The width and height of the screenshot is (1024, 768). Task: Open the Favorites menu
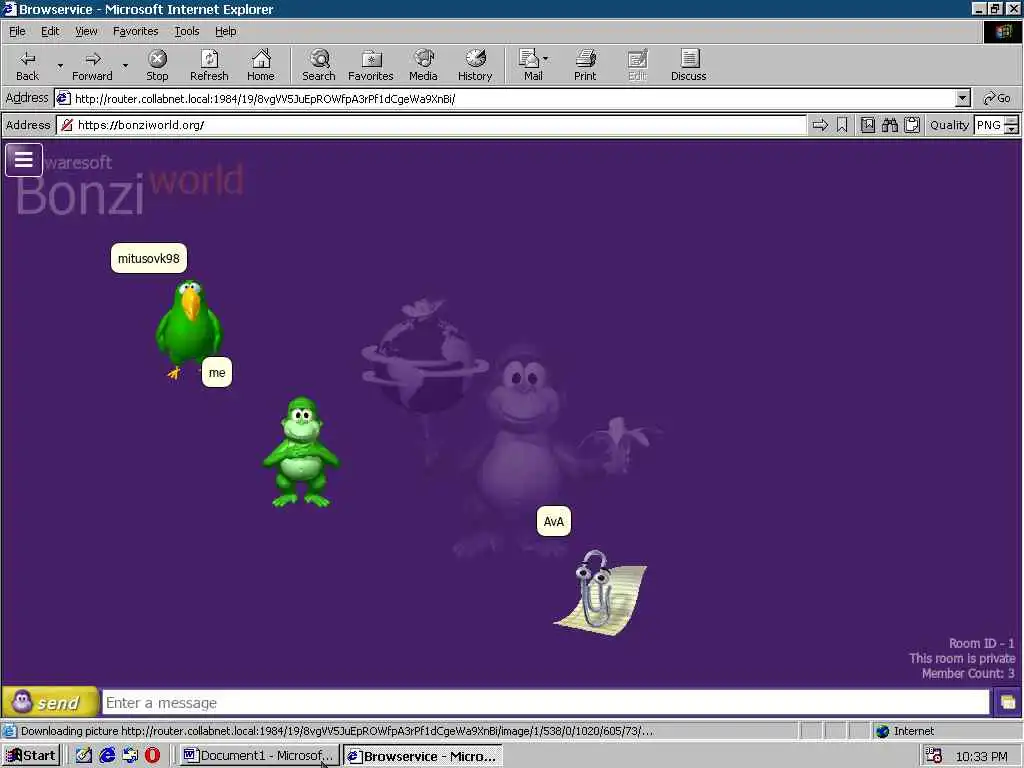(x=135, y=31)
